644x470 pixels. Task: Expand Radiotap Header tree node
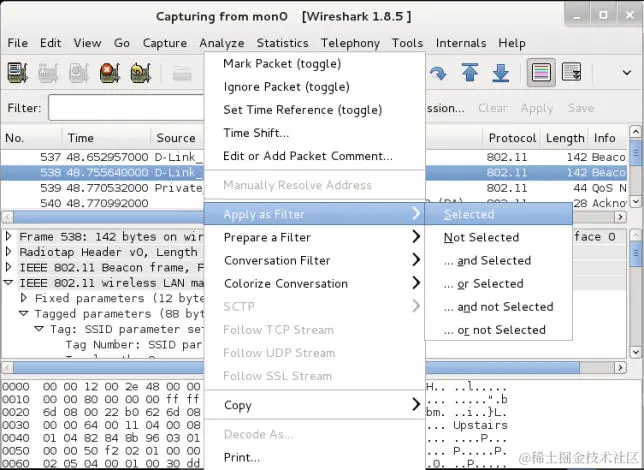click(x=8, y=251)
